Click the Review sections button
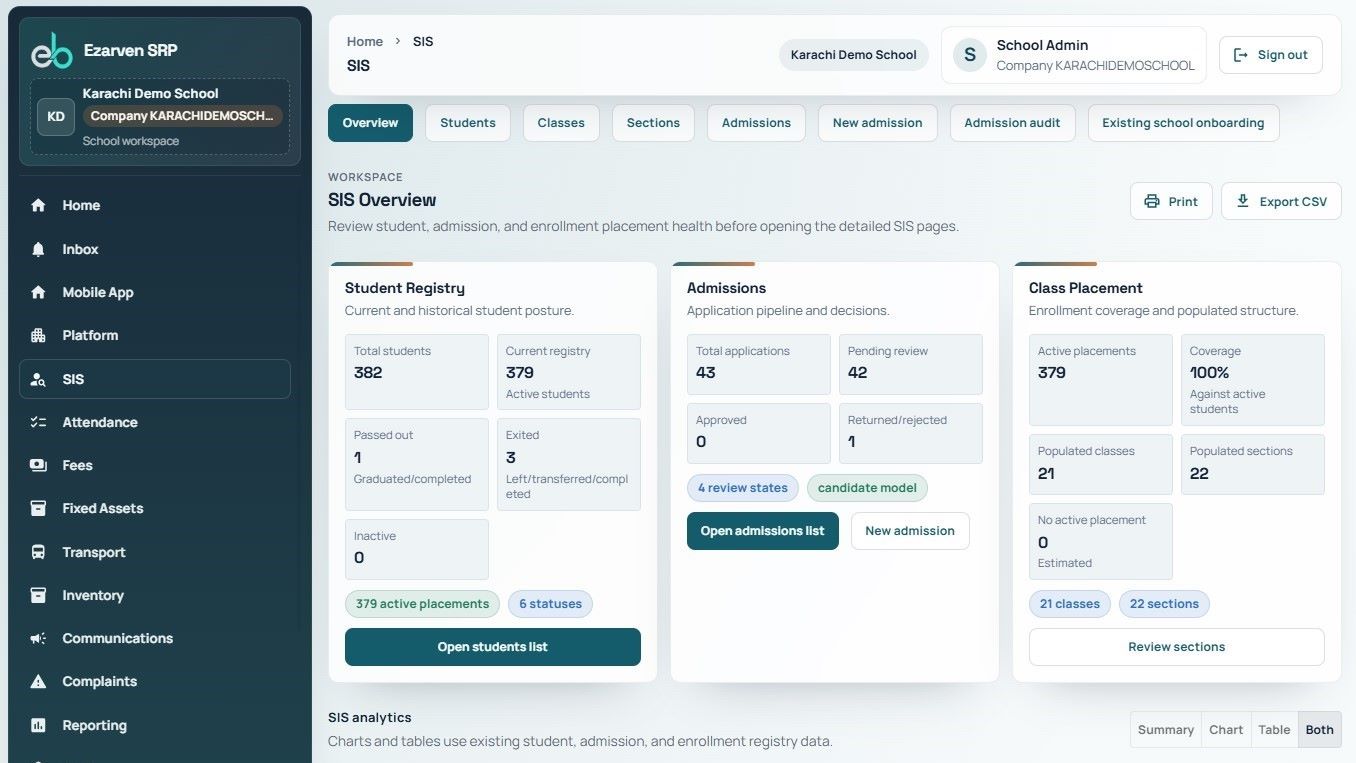Screen dimensions: 1356x763 pyautogui.click(x=1177, y=647)
